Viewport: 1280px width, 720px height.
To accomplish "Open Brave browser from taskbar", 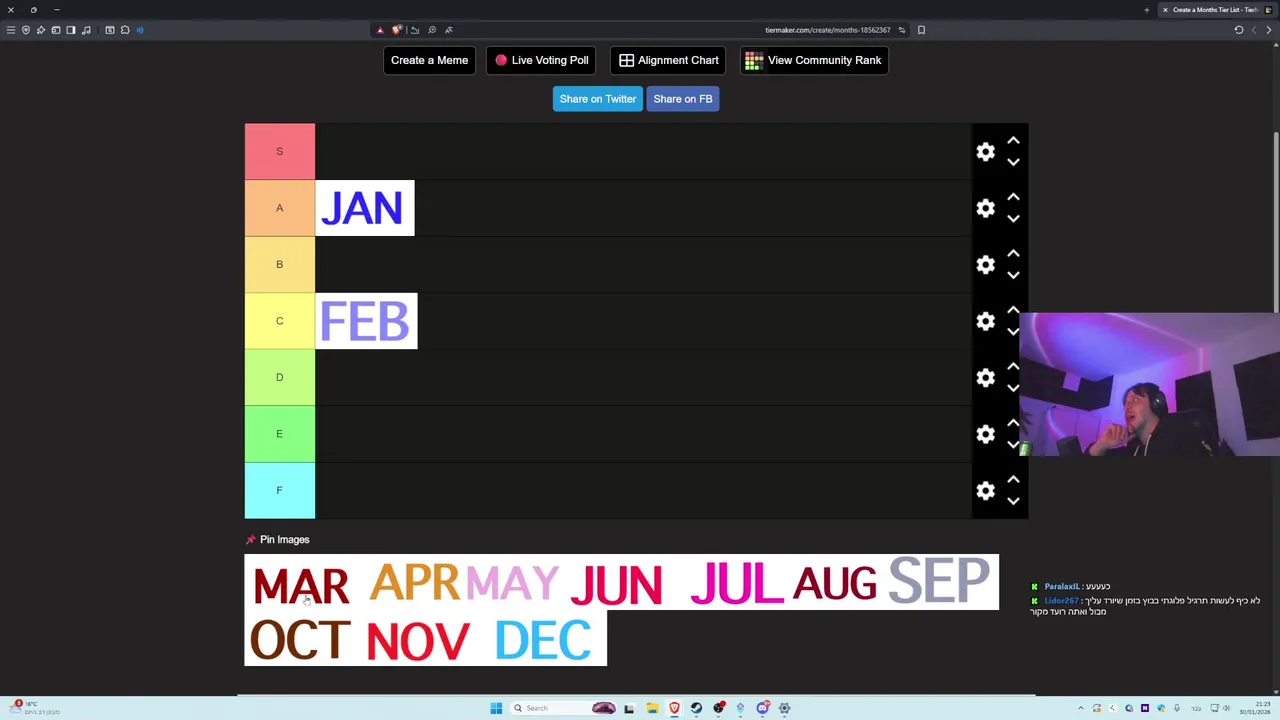I will click(x=674, y=708).
